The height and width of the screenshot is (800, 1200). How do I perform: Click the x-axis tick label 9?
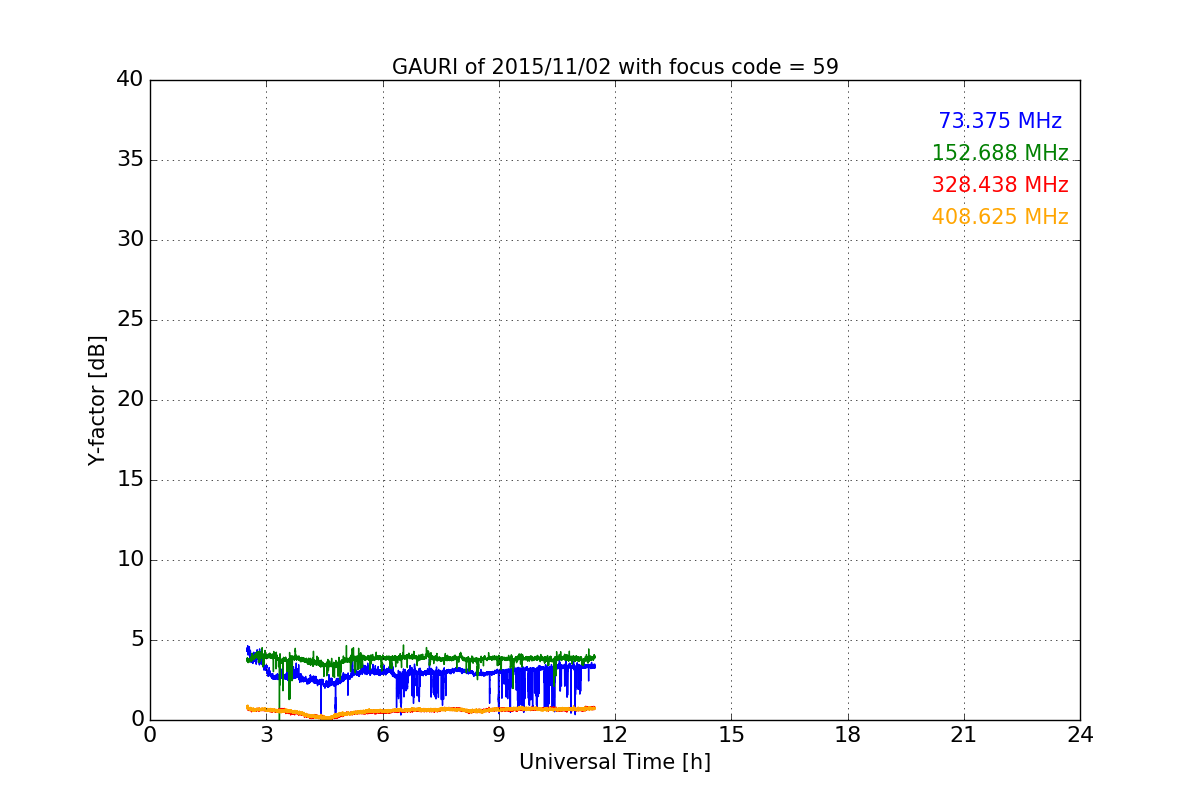(x=499, y=734)
